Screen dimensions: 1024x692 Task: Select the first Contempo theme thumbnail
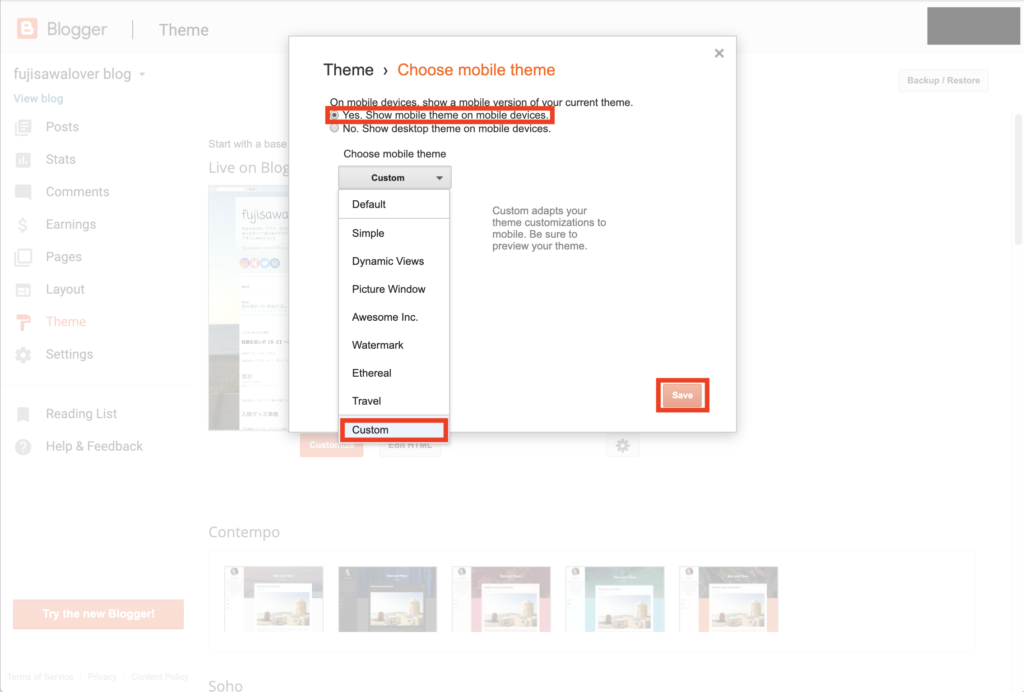[x=274, y=599]
